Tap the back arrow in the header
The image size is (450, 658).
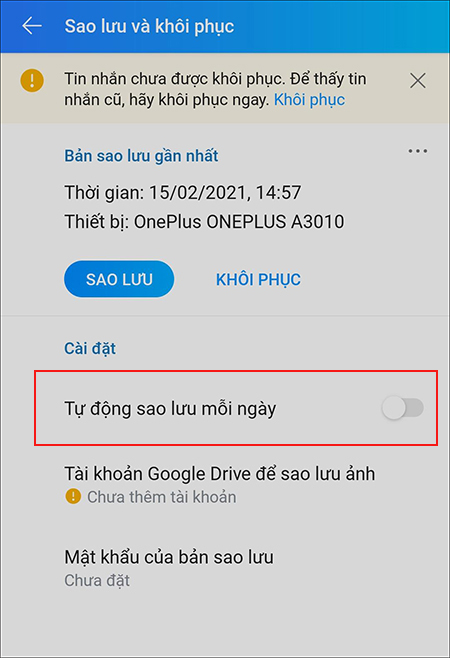click(x=32, y=26)
